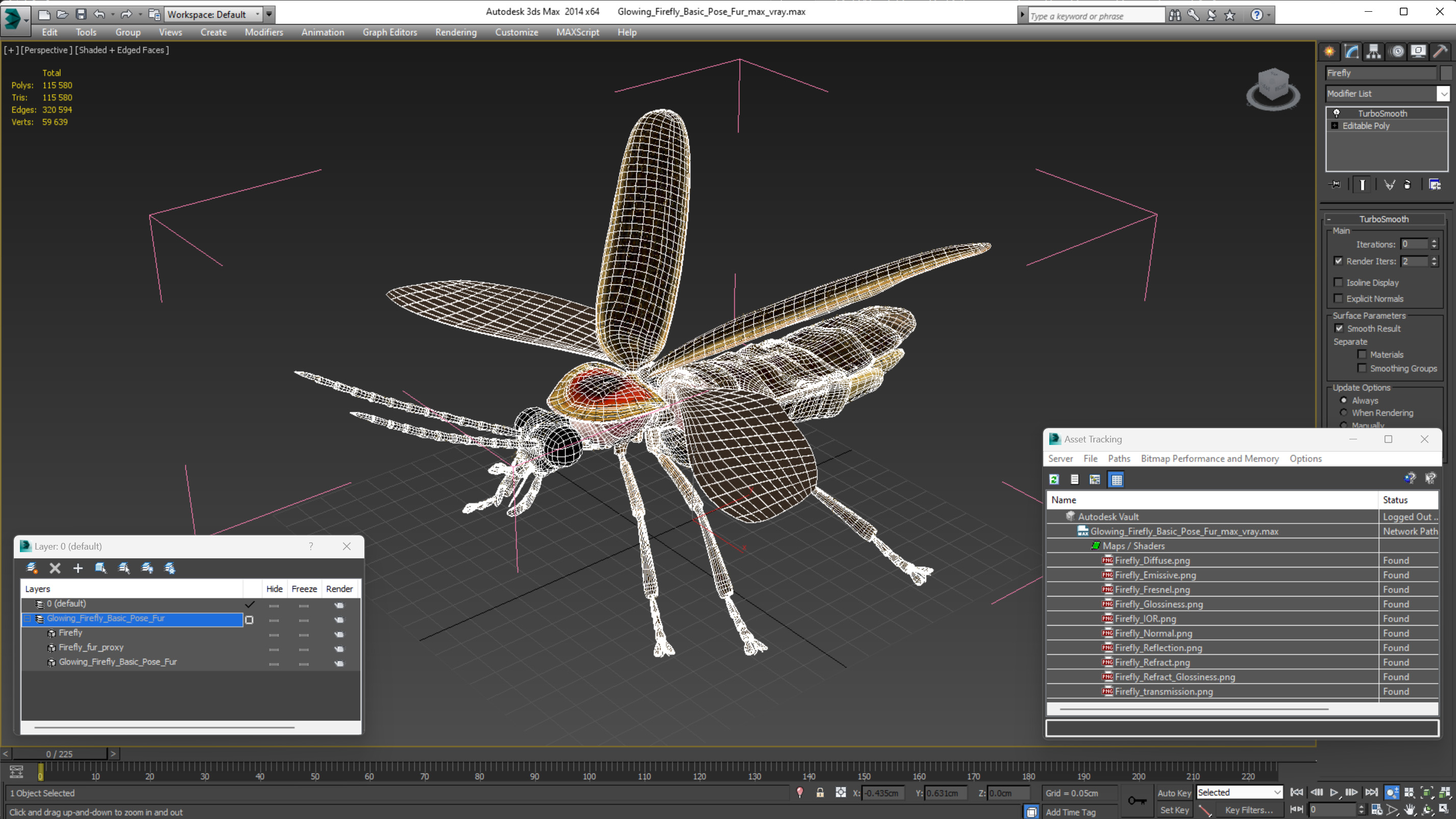Toggle the Render Iters checkbox
1456x819 pixels.
tap(1339, 261)
